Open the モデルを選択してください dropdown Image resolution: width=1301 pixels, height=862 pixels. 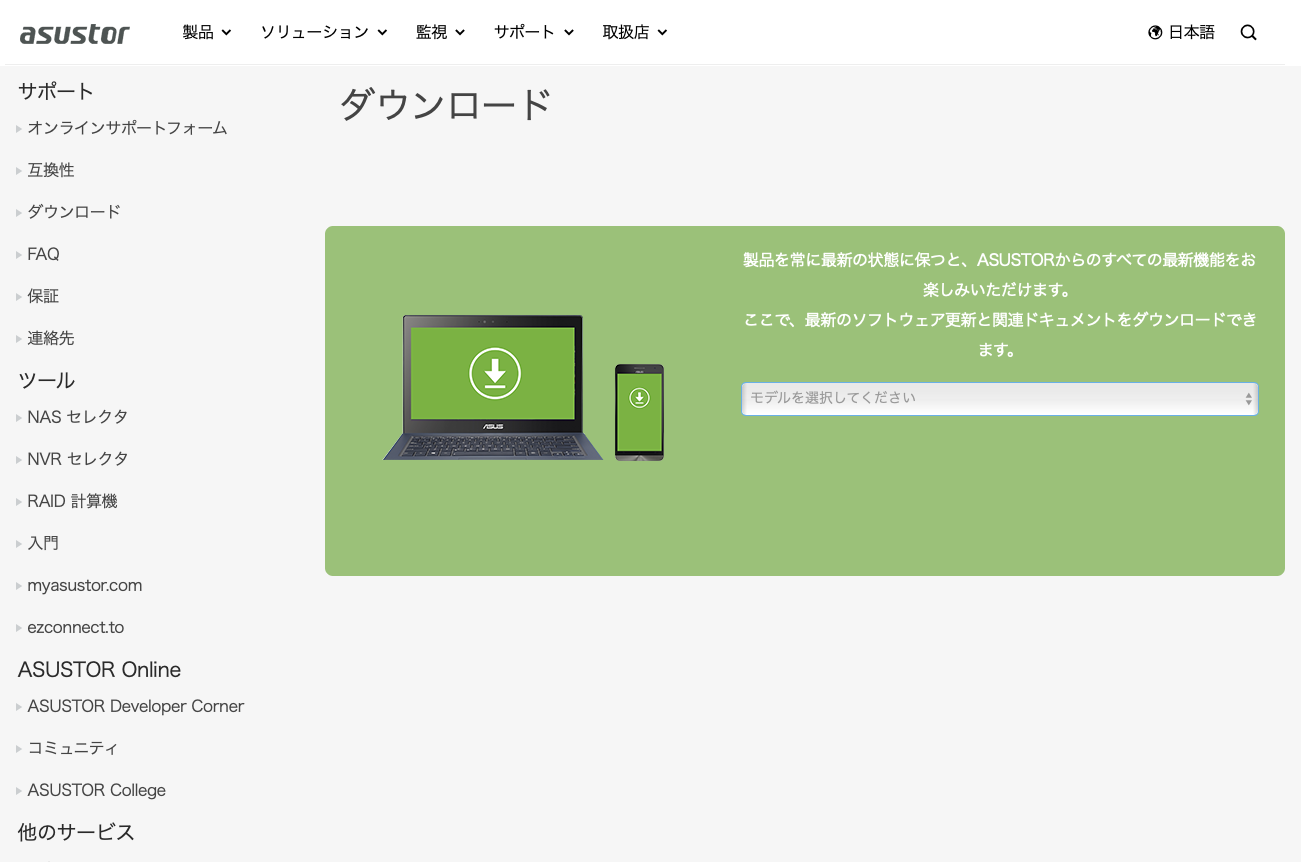click(1000, 398)
